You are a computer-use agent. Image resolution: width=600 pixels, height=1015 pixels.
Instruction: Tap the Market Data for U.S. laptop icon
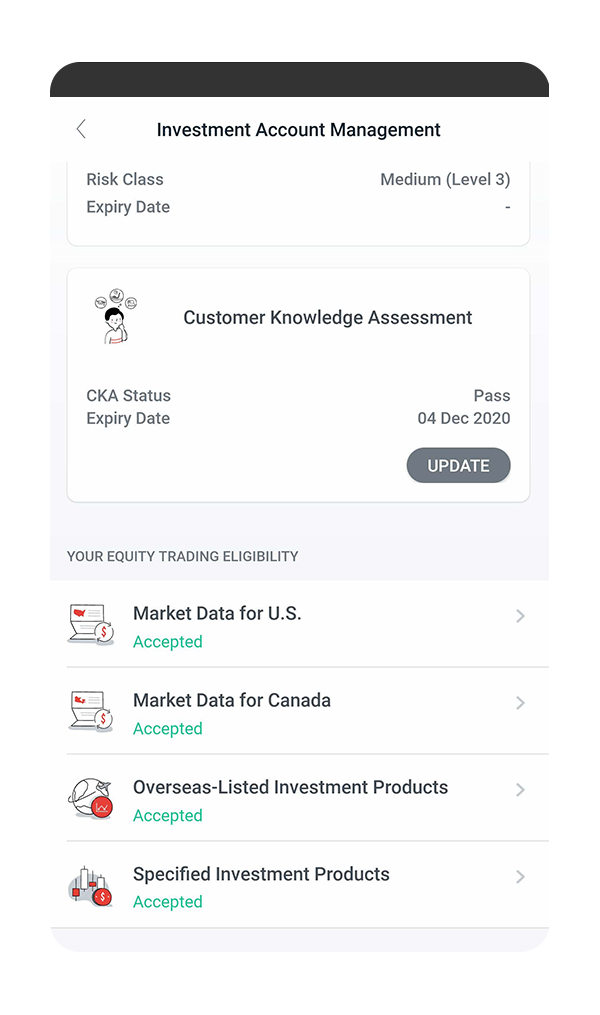[x=91, y=624]
